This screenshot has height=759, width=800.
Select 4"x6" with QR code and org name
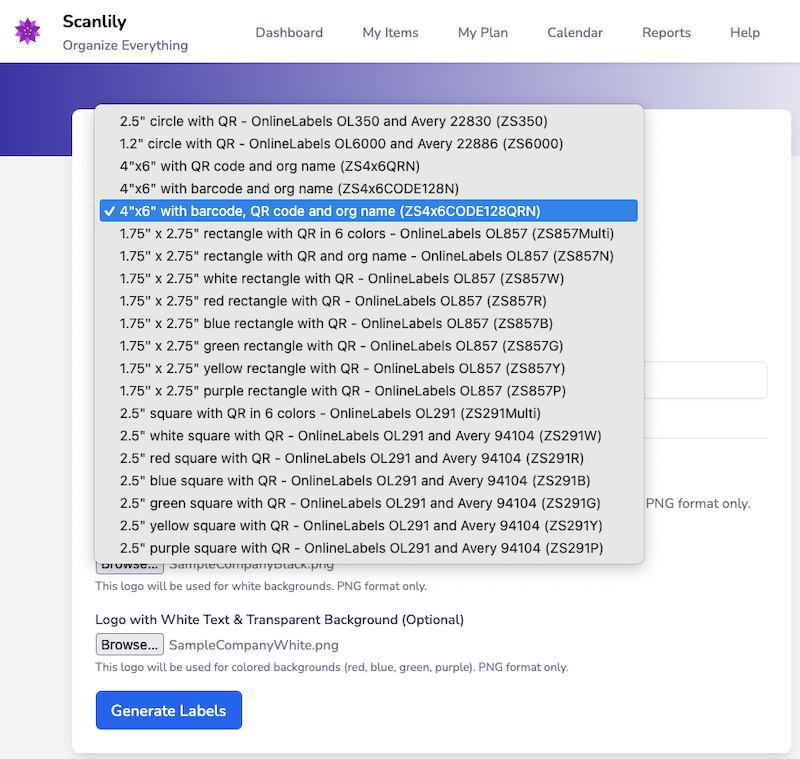tap(269, 166)
